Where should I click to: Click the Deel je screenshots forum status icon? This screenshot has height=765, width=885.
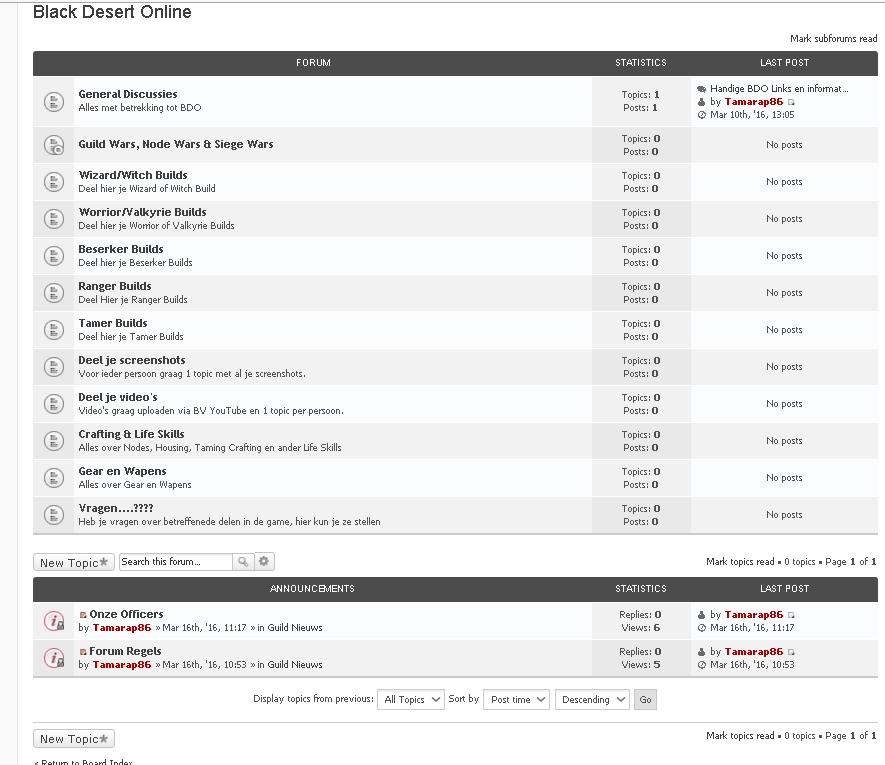tap(54, 367)
